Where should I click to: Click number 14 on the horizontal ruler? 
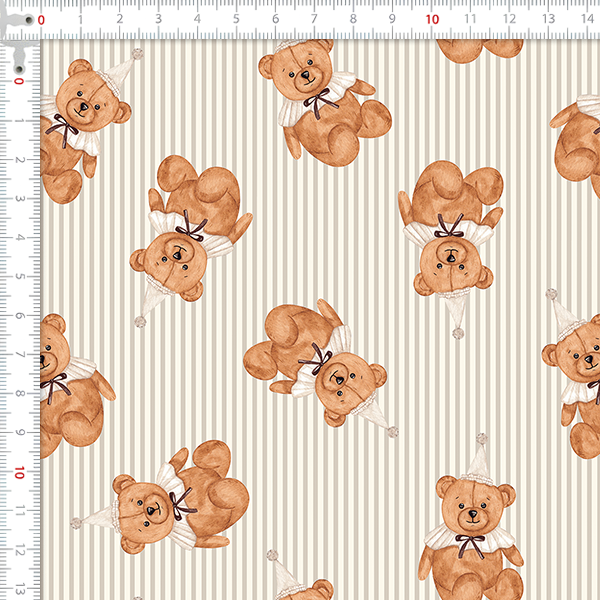click(x=588, y=19)
